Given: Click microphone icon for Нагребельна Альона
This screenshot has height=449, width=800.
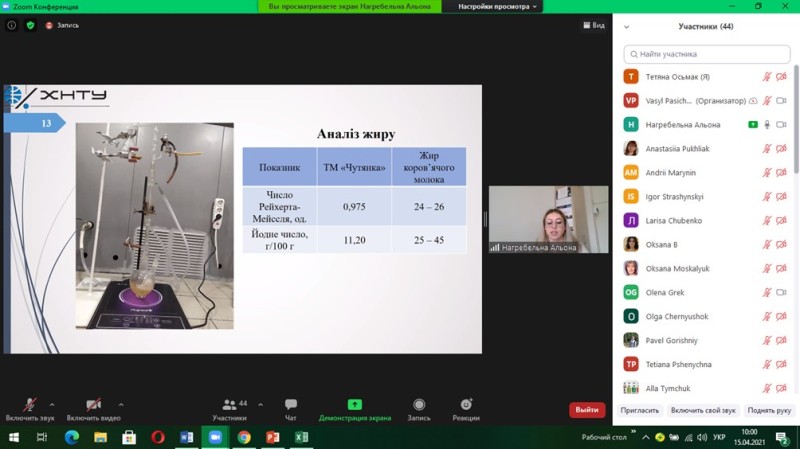Looking at the screenshot, I should tap(767, 124).
